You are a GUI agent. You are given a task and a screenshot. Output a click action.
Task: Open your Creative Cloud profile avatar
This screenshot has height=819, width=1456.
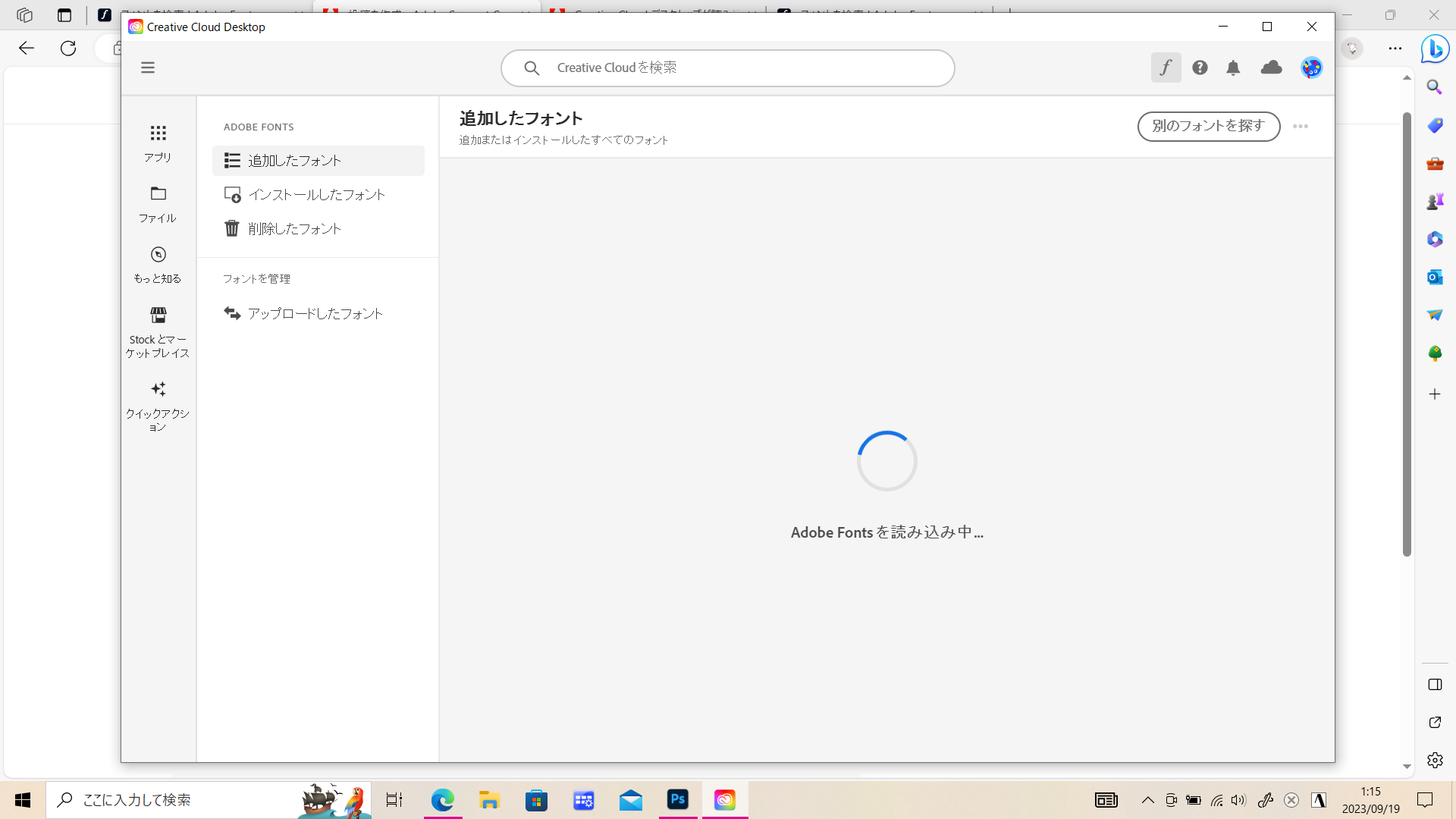pyautogui.click(x=1312, y=67)
